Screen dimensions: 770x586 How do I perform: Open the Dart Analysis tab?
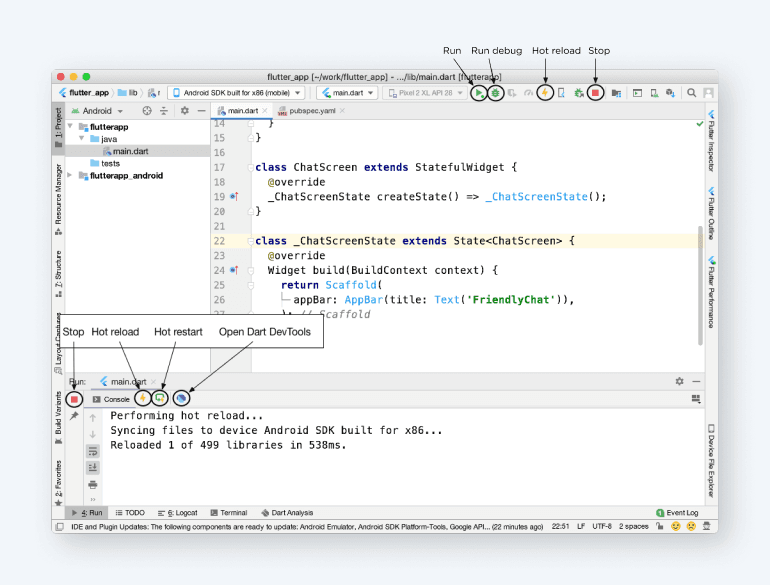[287, 513]
